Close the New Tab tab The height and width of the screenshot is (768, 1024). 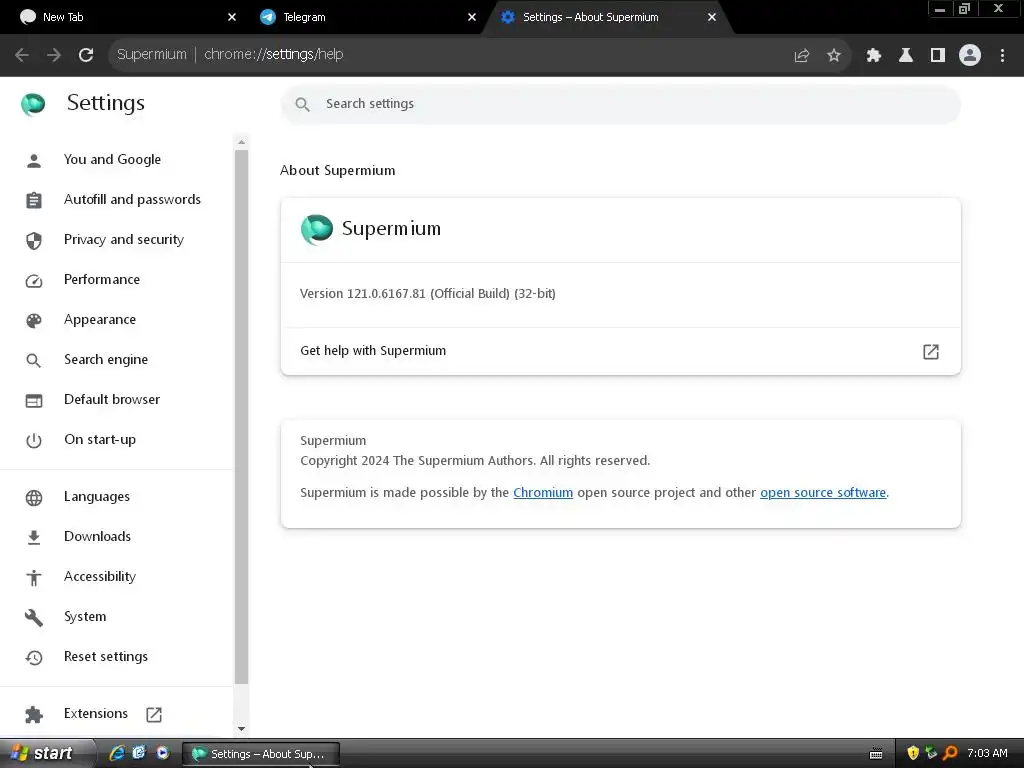pos(231,17)
